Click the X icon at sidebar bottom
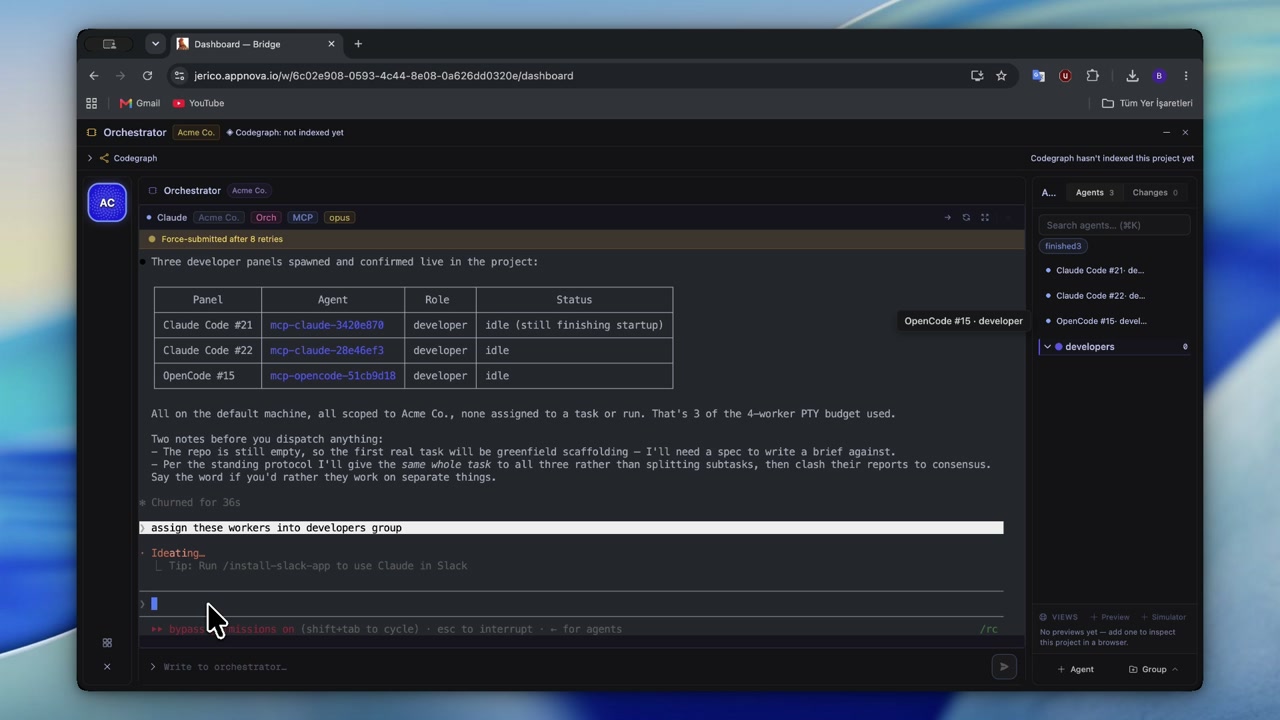 coord(107,667)
